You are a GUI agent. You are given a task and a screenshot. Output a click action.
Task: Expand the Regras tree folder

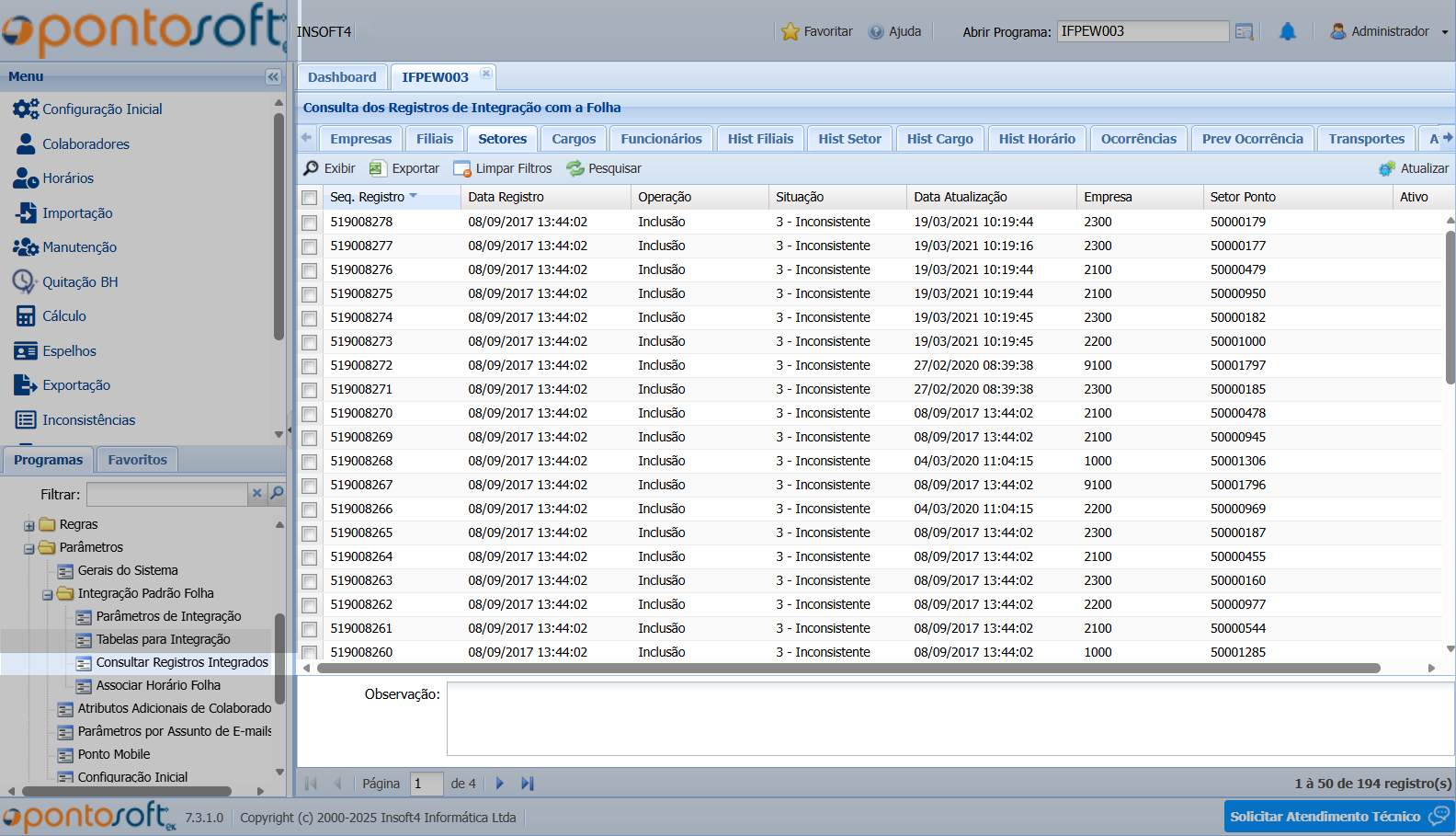point(29,526)
